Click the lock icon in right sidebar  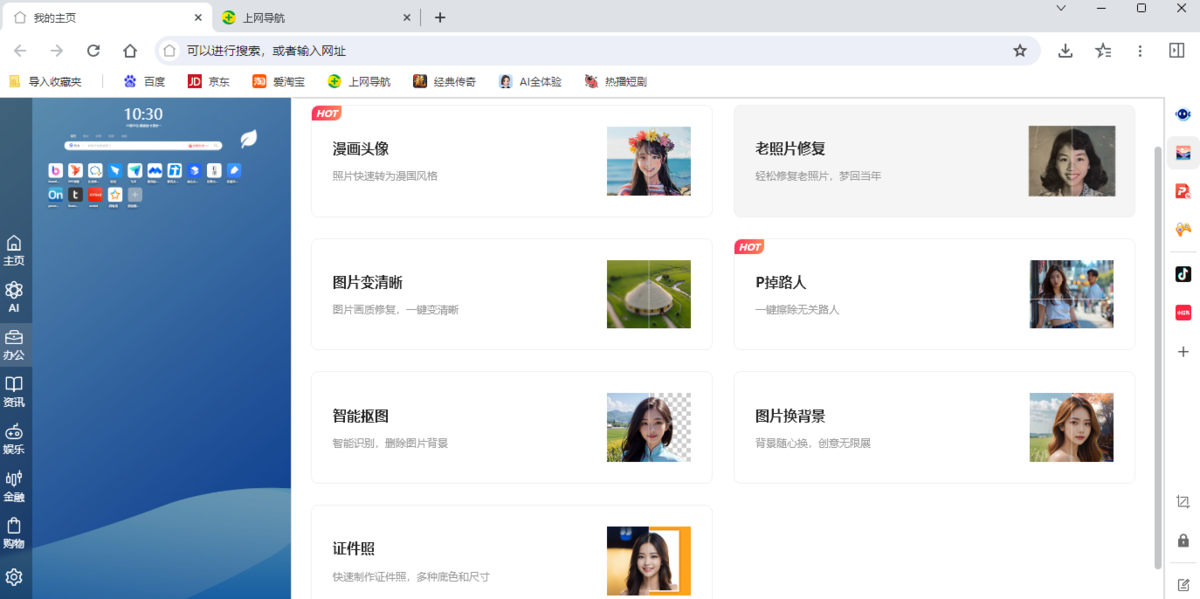click(1183, 541)
